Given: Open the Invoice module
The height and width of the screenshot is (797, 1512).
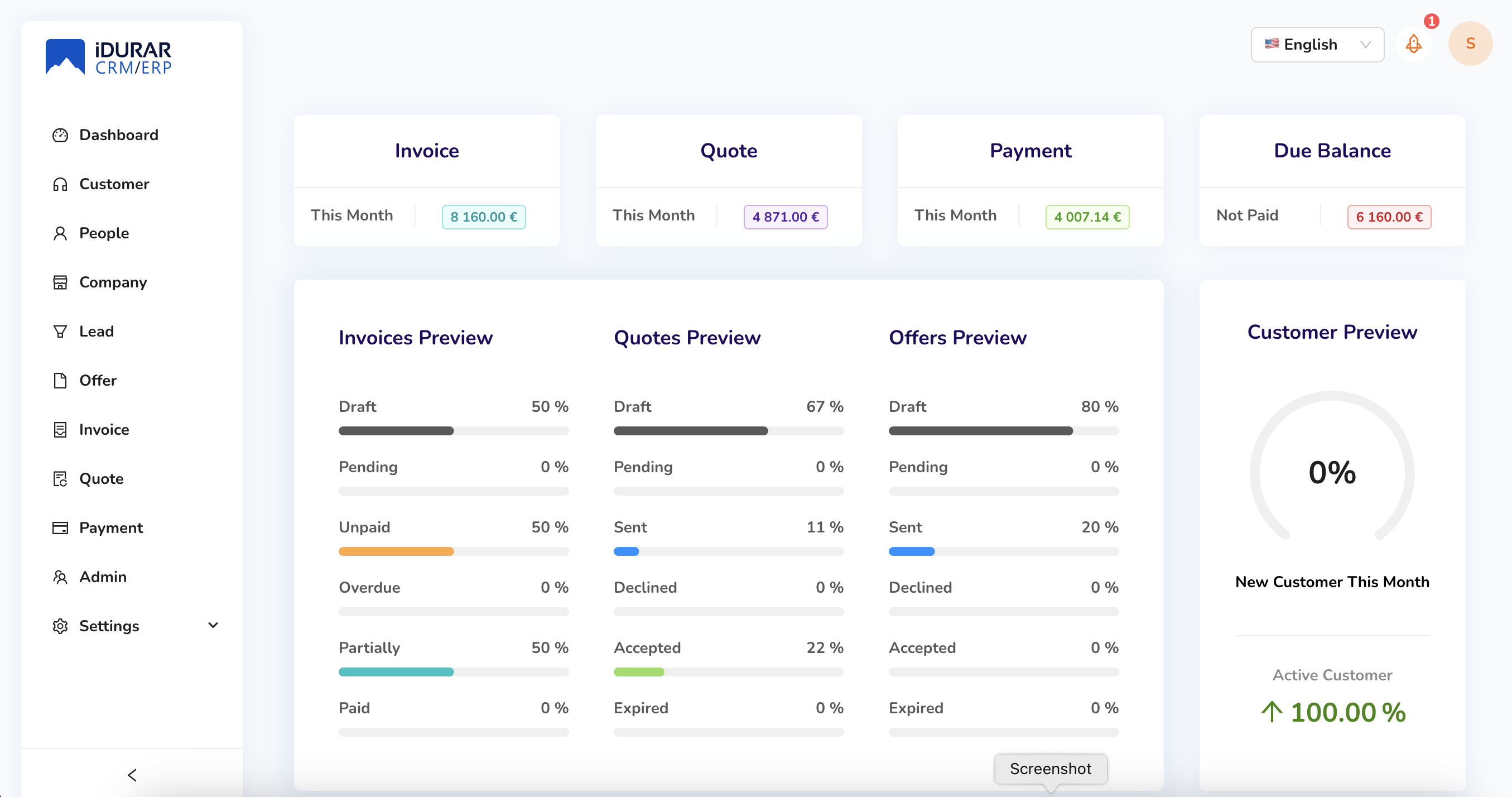Looking at the screenshot, I should (104, 429).
